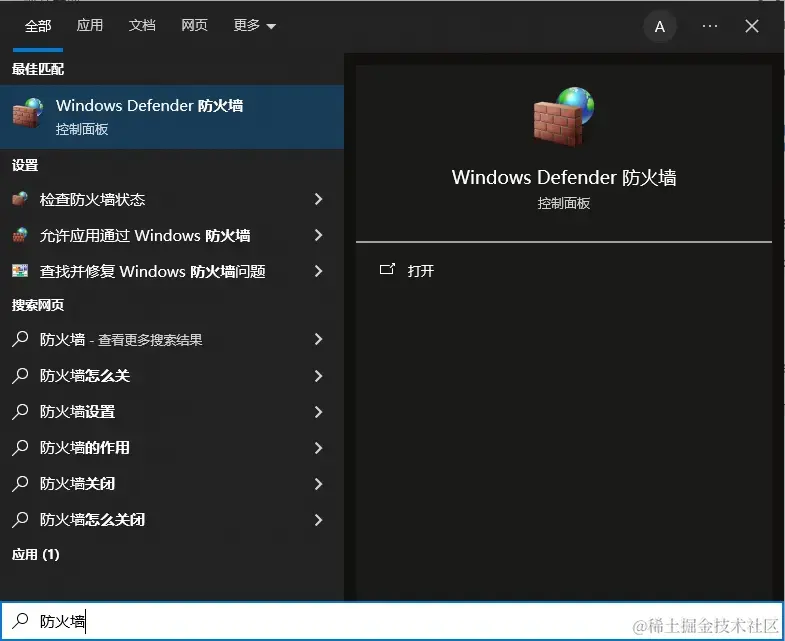Switch to the 文档 tab

click(x=142, y=25)
